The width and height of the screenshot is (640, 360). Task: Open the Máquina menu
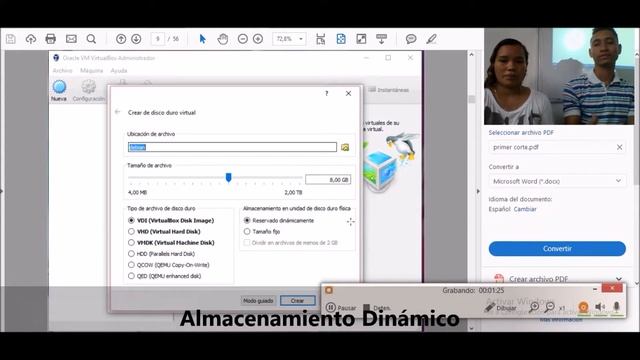click(x=91, y=71)
